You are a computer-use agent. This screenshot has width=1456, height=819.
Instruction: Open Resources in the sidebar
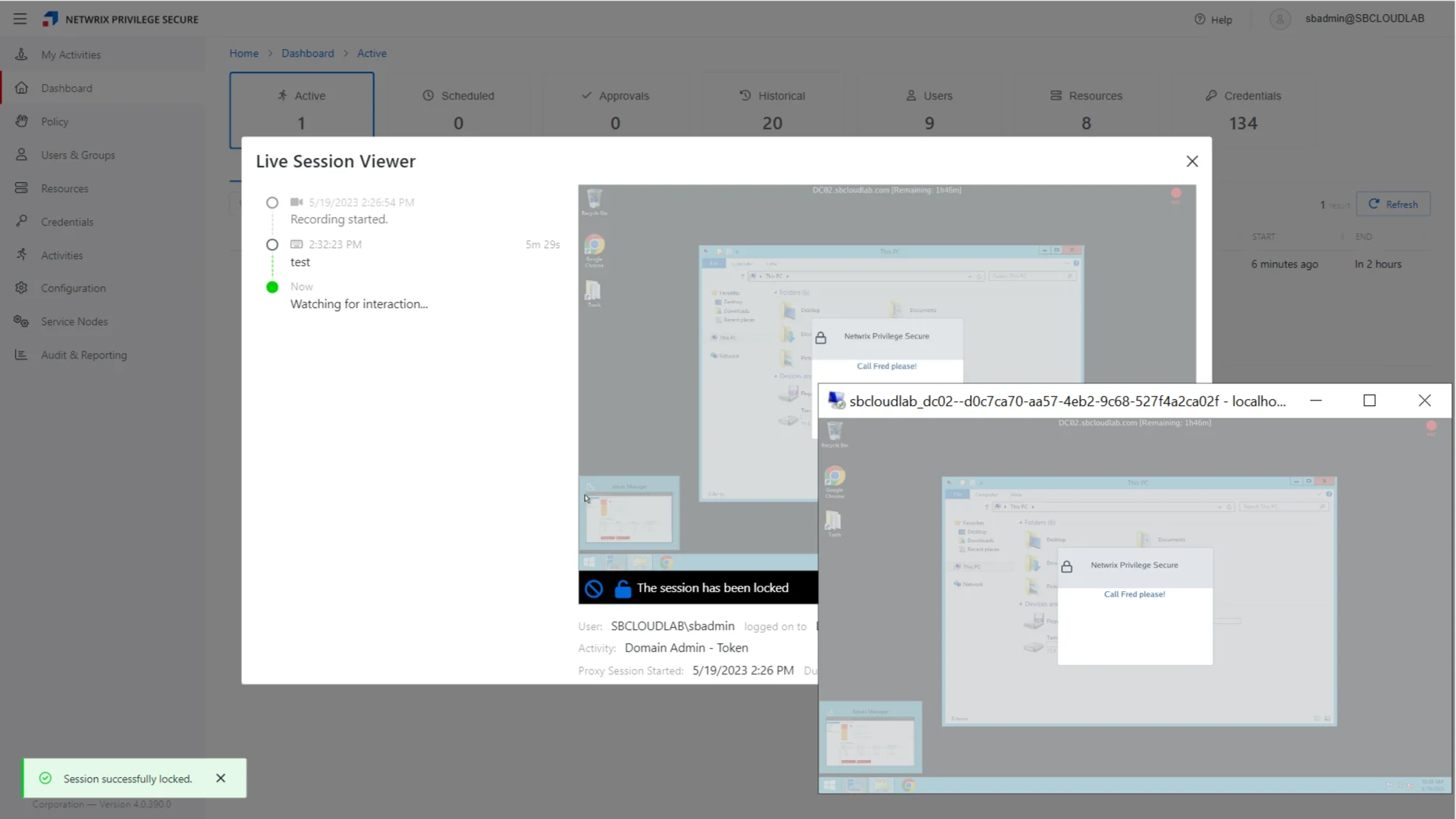pyautogui.click(x=65, y=188)
